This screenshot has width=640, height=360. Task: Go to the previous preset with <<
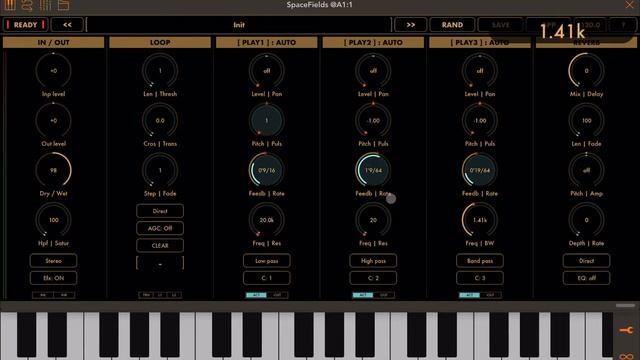[x=67, y=25]
